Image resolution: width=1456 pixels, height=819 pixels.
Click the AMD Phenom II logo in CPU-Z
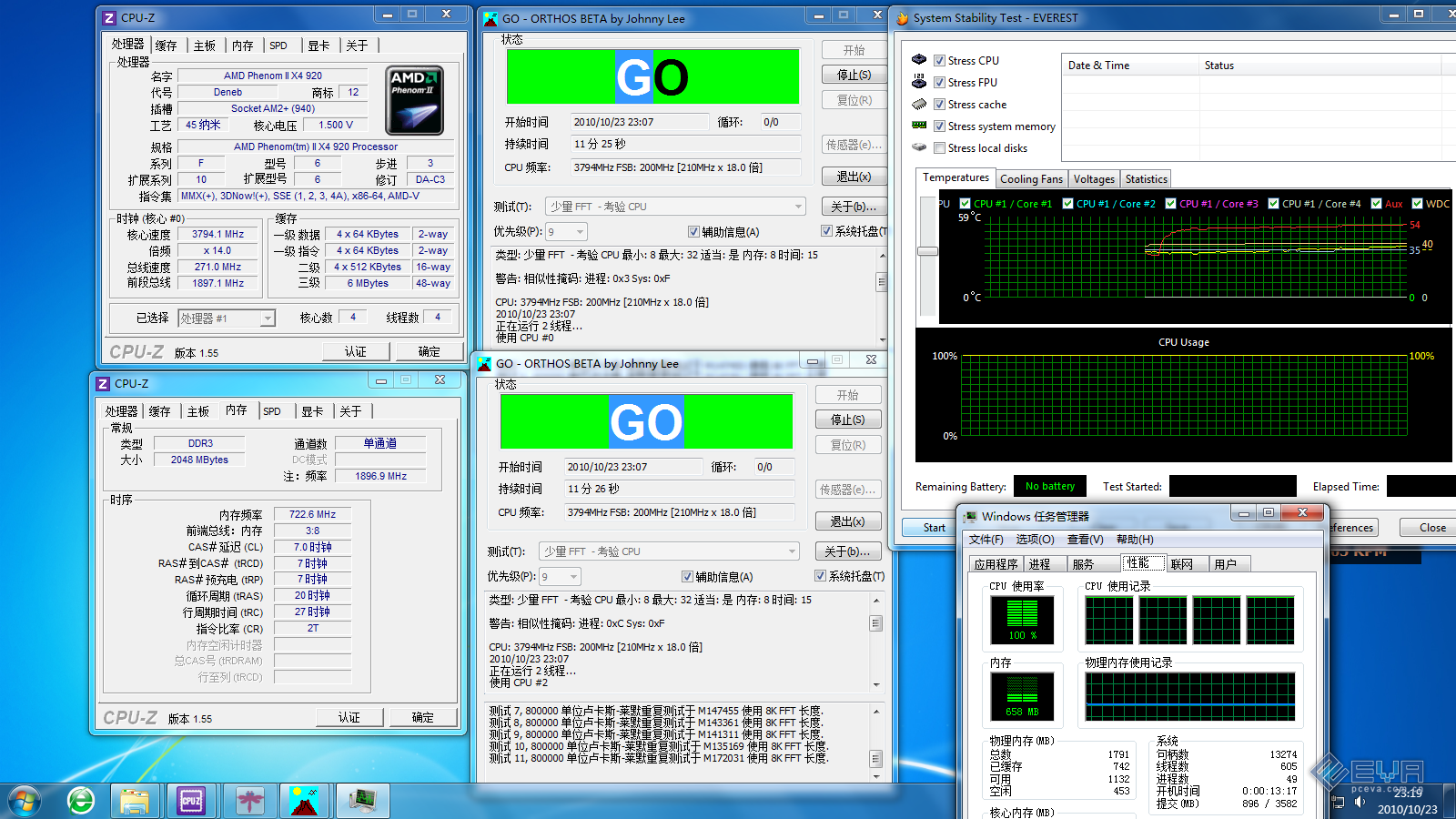(415, 100)
